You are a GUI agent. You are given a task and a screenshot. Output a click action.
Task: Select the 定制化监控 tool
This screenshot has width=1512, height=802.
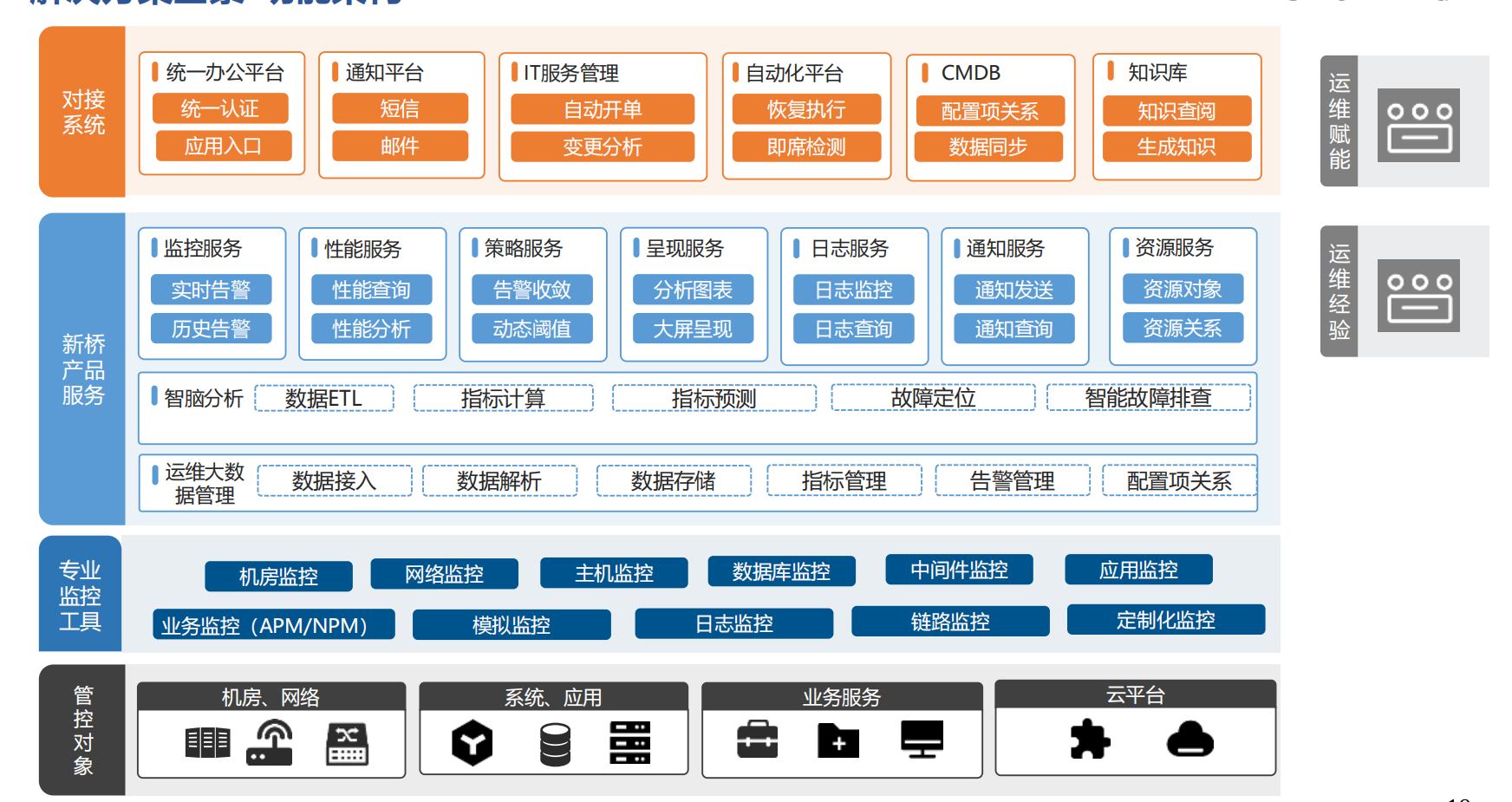point(1166,620)
